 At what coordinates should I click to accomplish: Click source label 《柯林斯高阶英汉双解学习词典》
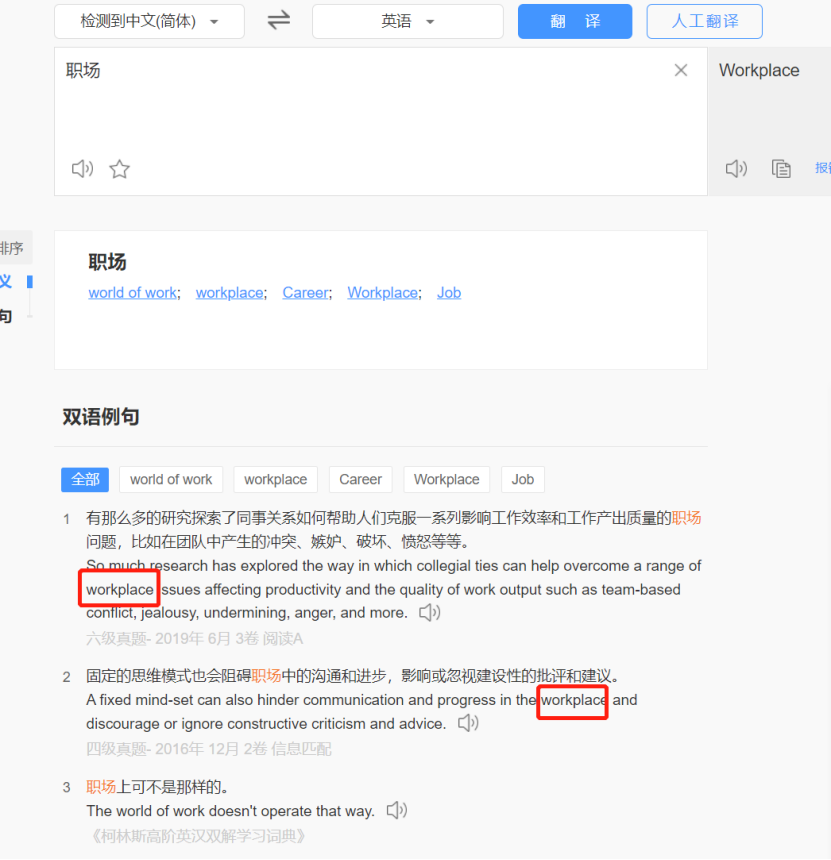[197, 836]
